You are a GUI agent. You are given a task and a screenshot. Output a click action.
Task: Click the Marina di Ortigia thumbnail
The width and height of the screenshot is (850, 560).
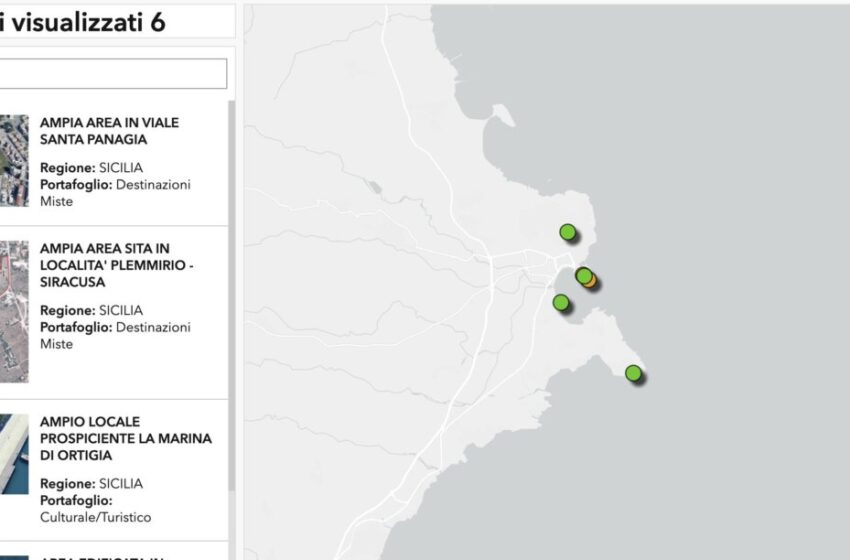(14, 454)
